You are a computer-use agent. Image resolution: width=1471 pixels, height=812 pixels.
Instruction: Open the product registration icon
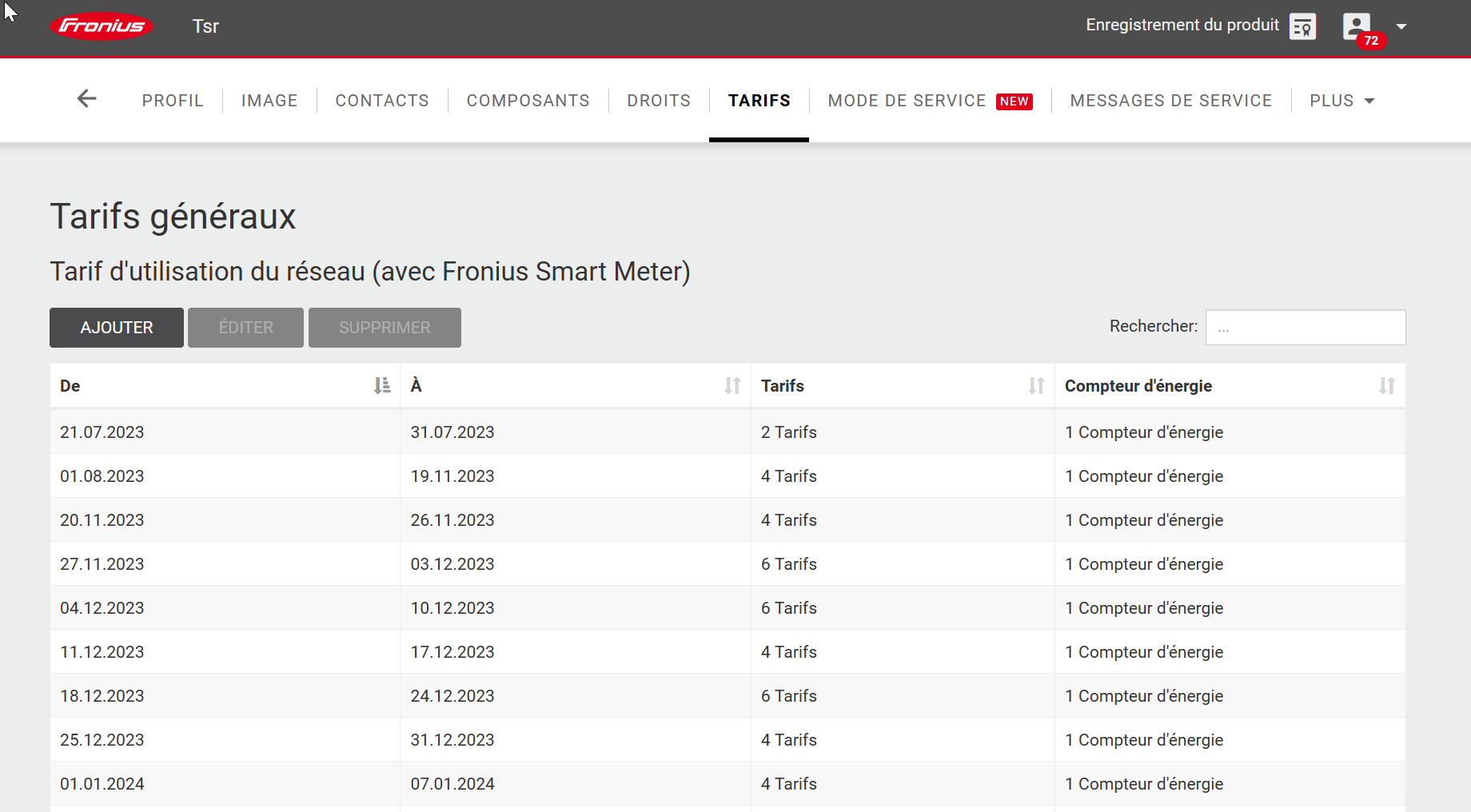tap(1302, 26)
